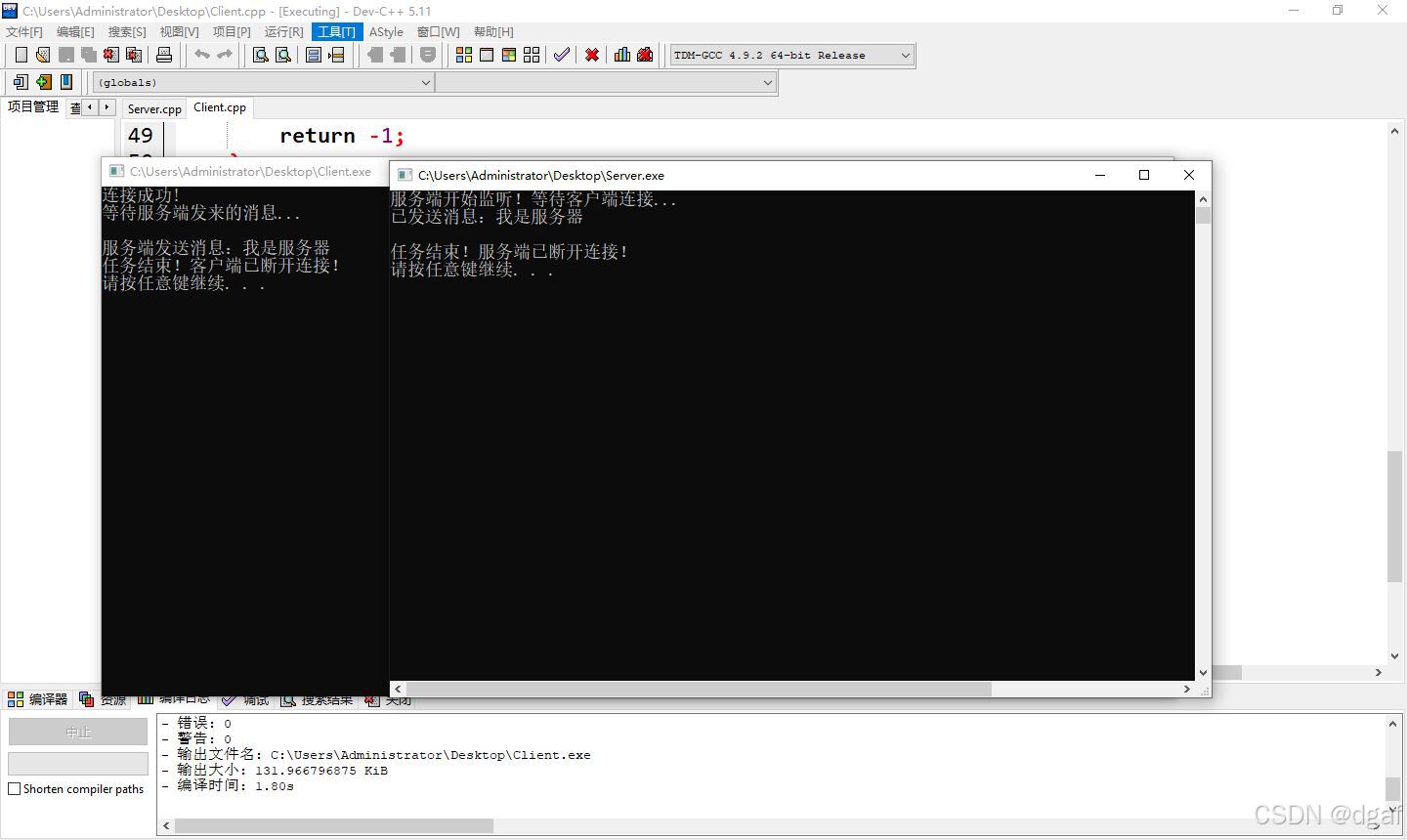The height and width of the screenshot is (840, 1407).
Task: Open the 窗口[W] menu
Action: click(439, 32)
